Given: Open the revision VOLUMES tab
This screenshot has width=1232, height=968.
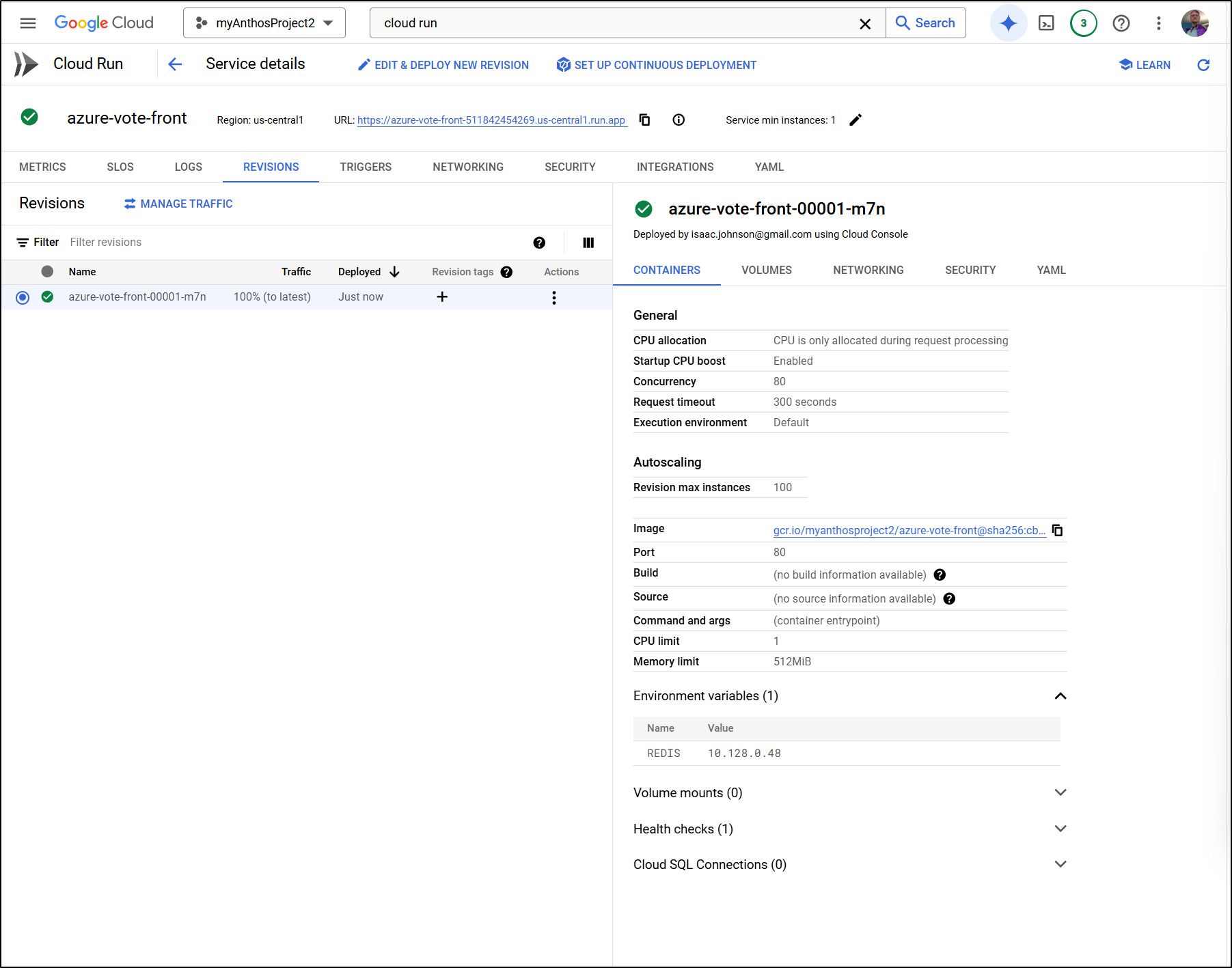Looking at the screenshot, I should [767, 270].
